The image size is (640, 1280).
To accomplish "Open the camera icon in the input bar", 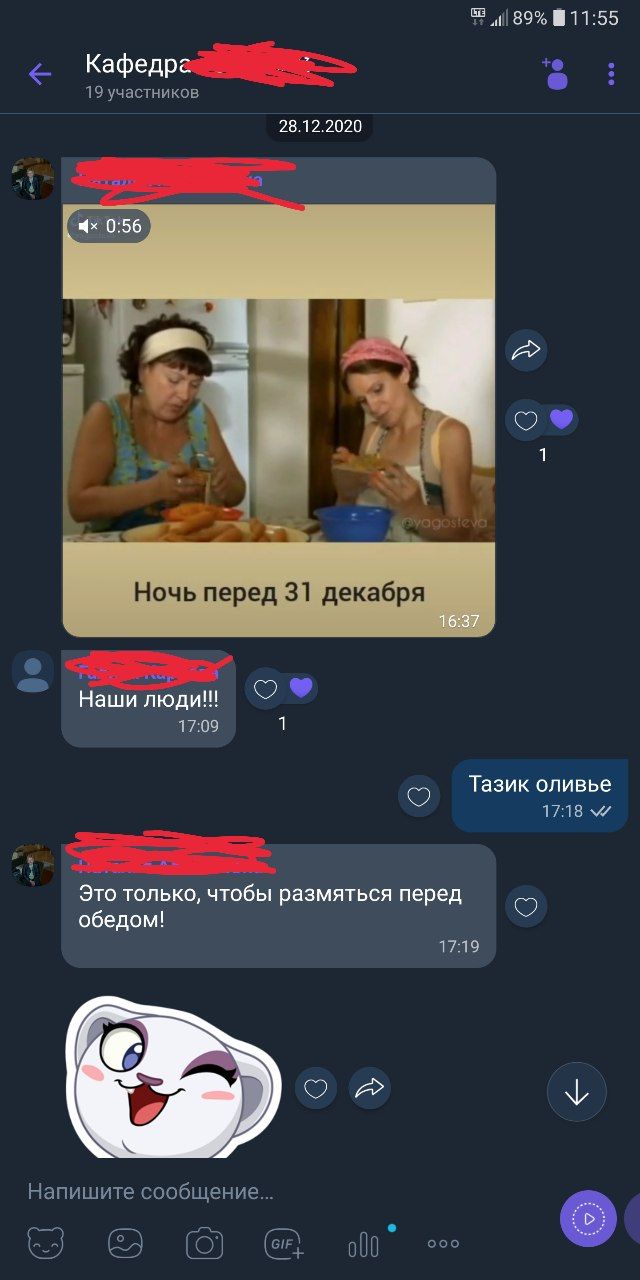I will tap(204, 1244).
